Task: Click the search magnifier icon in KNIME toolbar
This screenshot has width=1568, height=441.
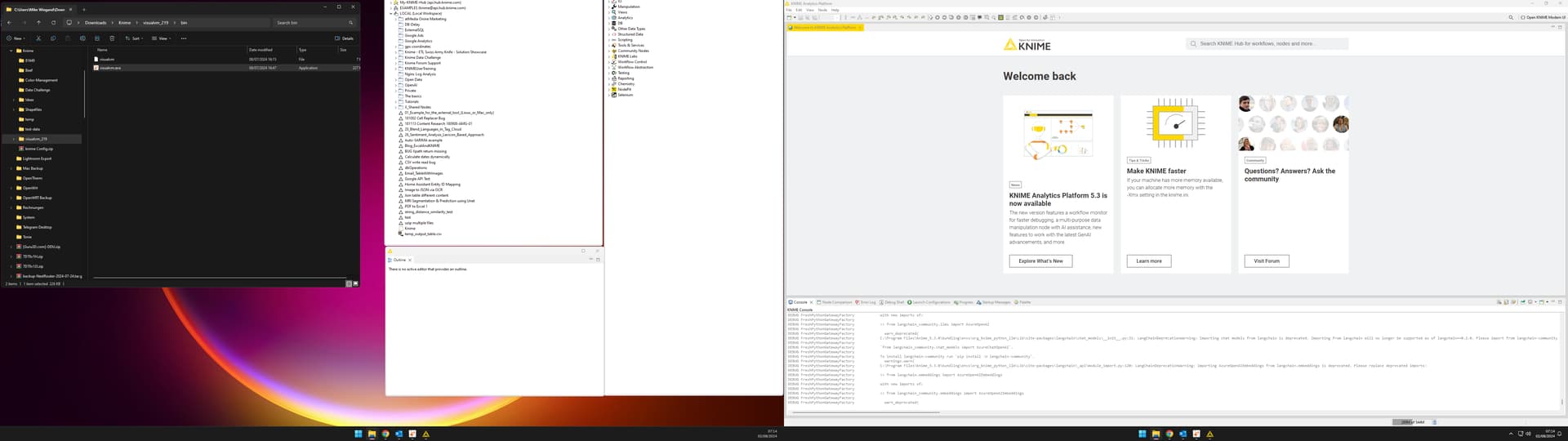Action: point(1511,17)
